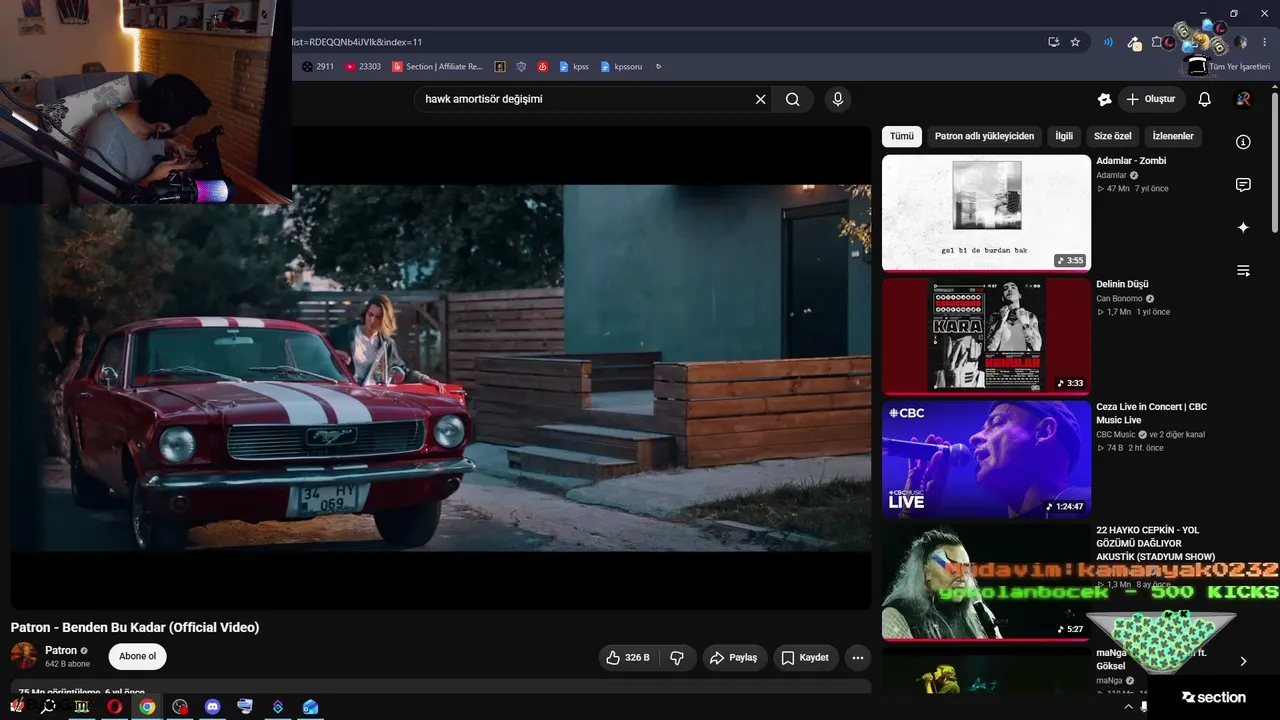
Task: Open the Delinin Düşü video thumbnail
Action: pyautogui.click(x=986, y=336)
